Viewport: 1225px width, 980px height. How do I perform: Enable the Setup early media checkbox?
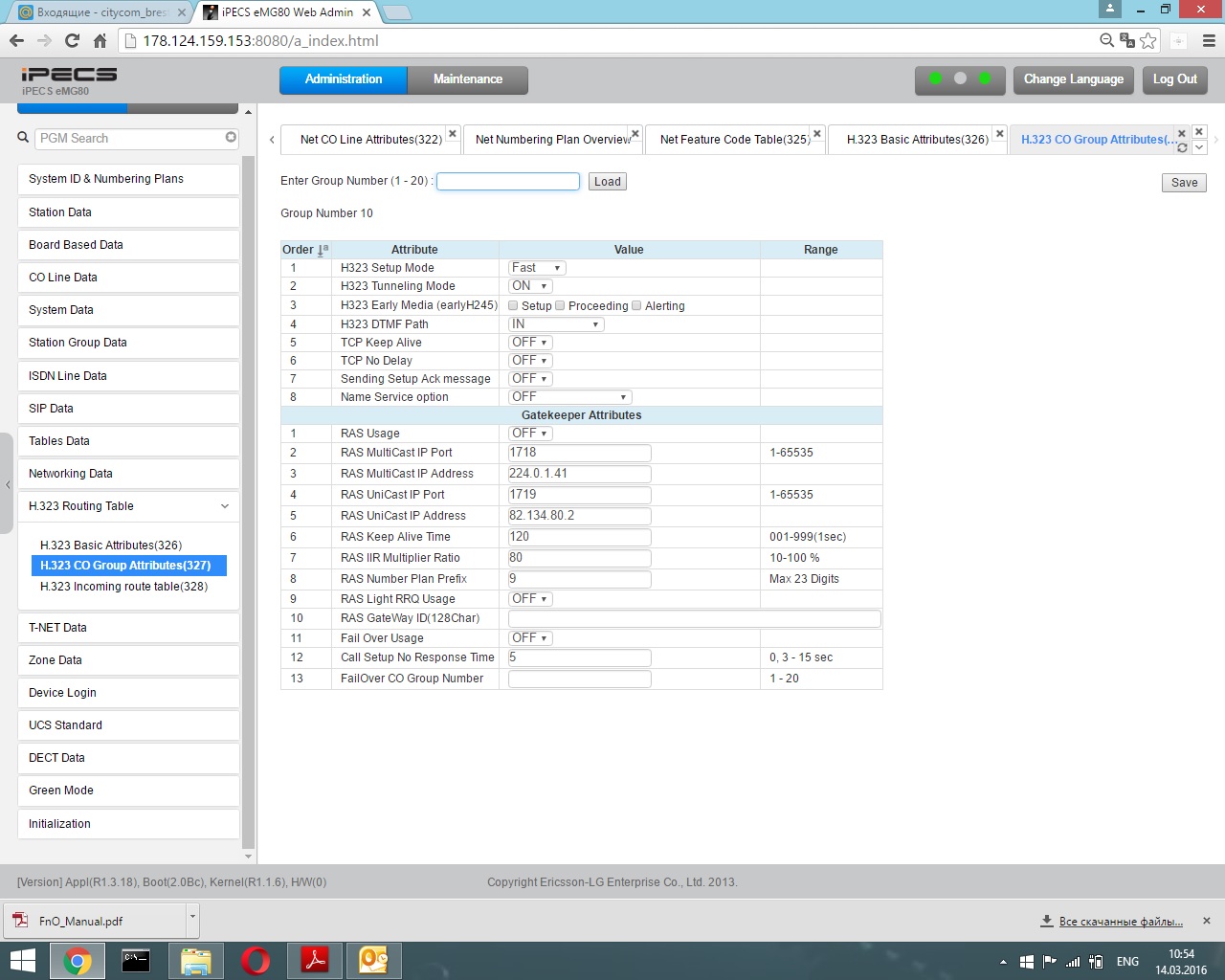[x=513, y=306]
